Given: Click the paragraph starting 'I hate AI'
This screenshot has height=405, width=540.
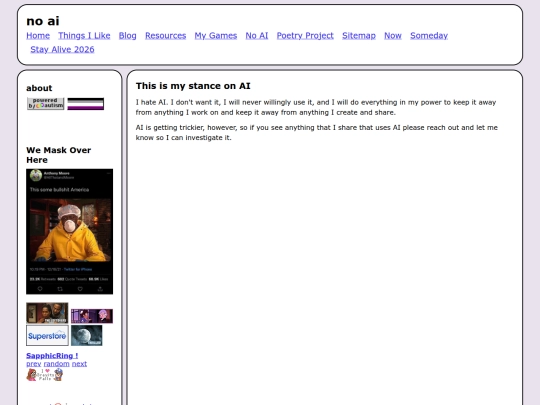Looking at the screenshot, I should coord(316,107).
